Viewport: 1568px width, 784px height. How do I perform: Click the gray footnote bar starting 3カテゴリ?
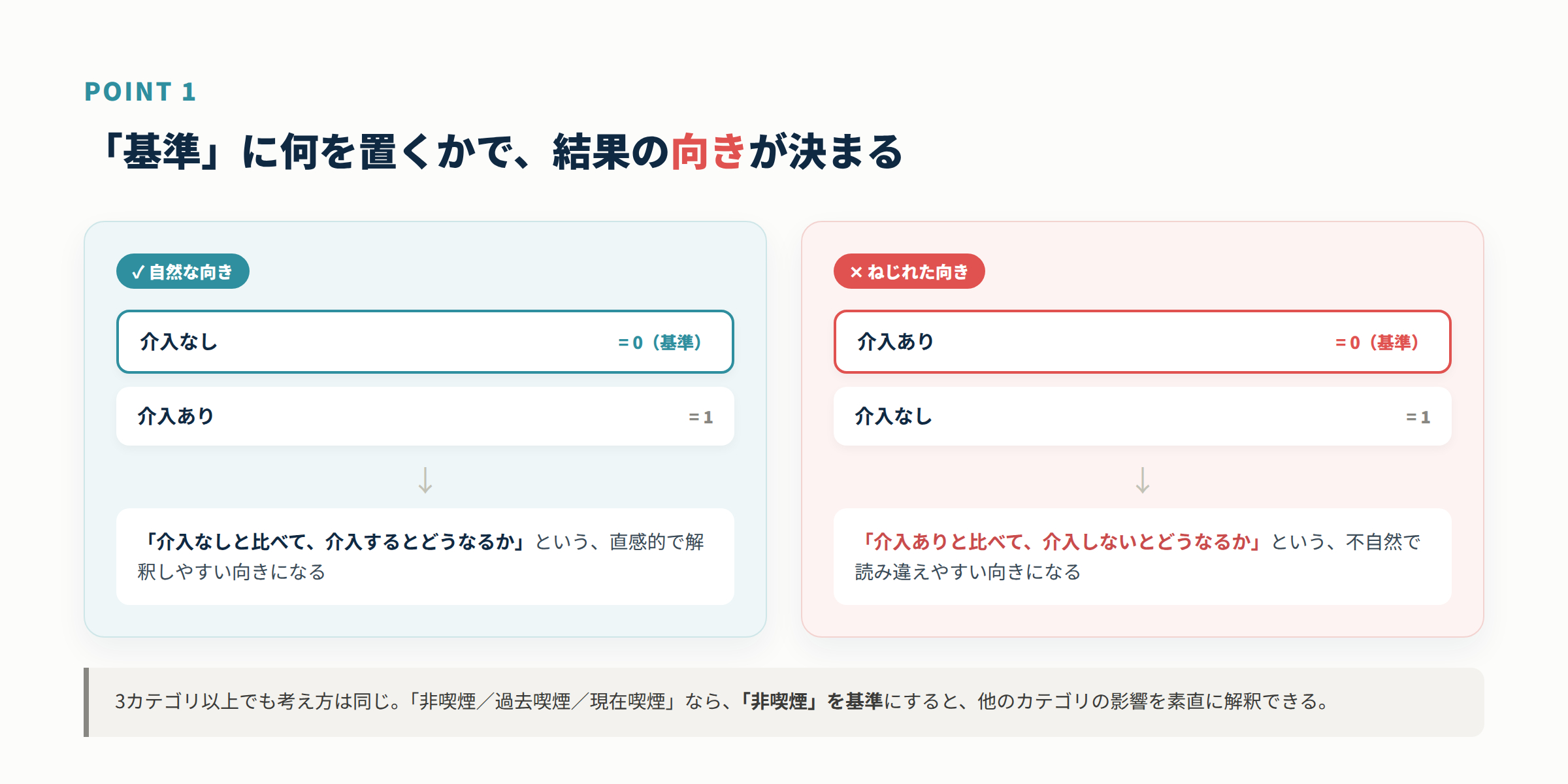pos(784,702)
